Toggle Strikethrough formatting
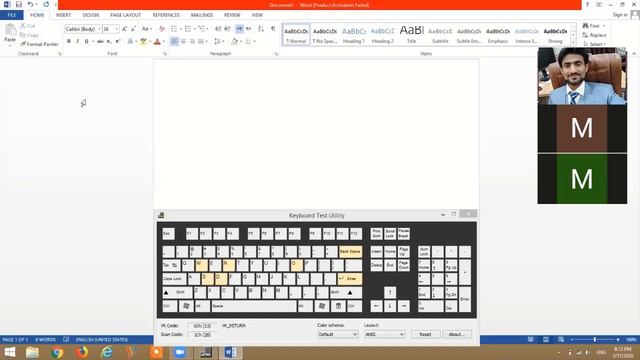Image resolution: width=640 pixels, height=360 pixels. click(x=100, y=41)
